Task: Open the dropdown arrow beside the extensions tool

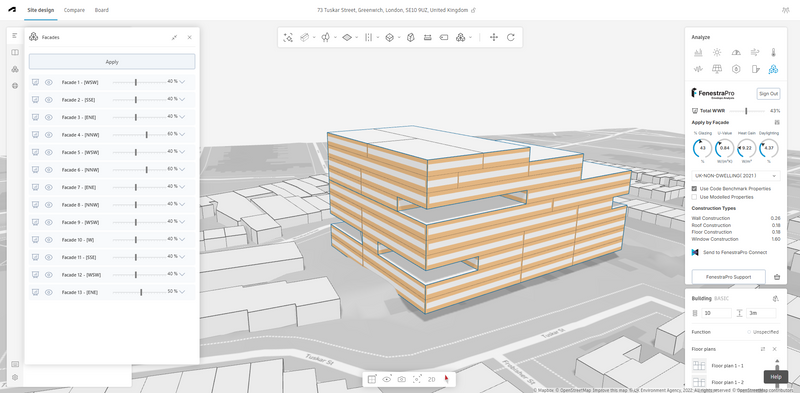Action: coord(470,37)
